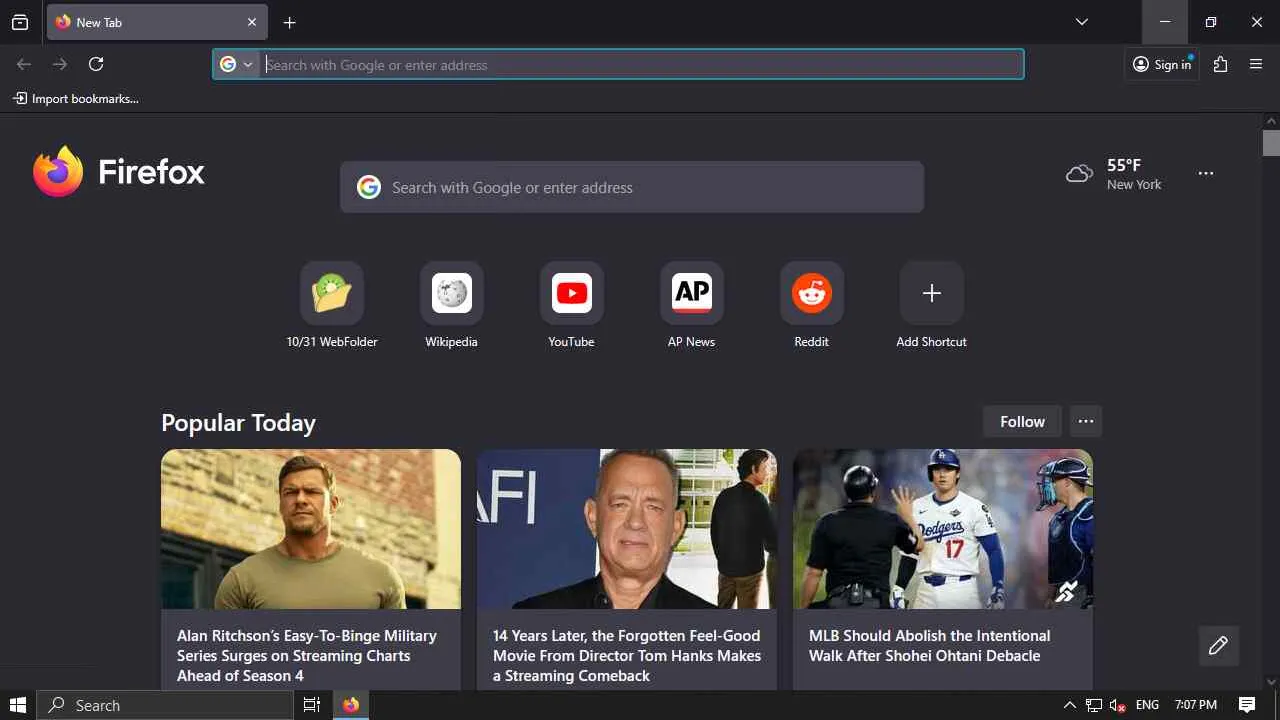This screenshot has width=1280, height=720.
Task: Focus the new tab page search box
Action: (x=632, y=187)
